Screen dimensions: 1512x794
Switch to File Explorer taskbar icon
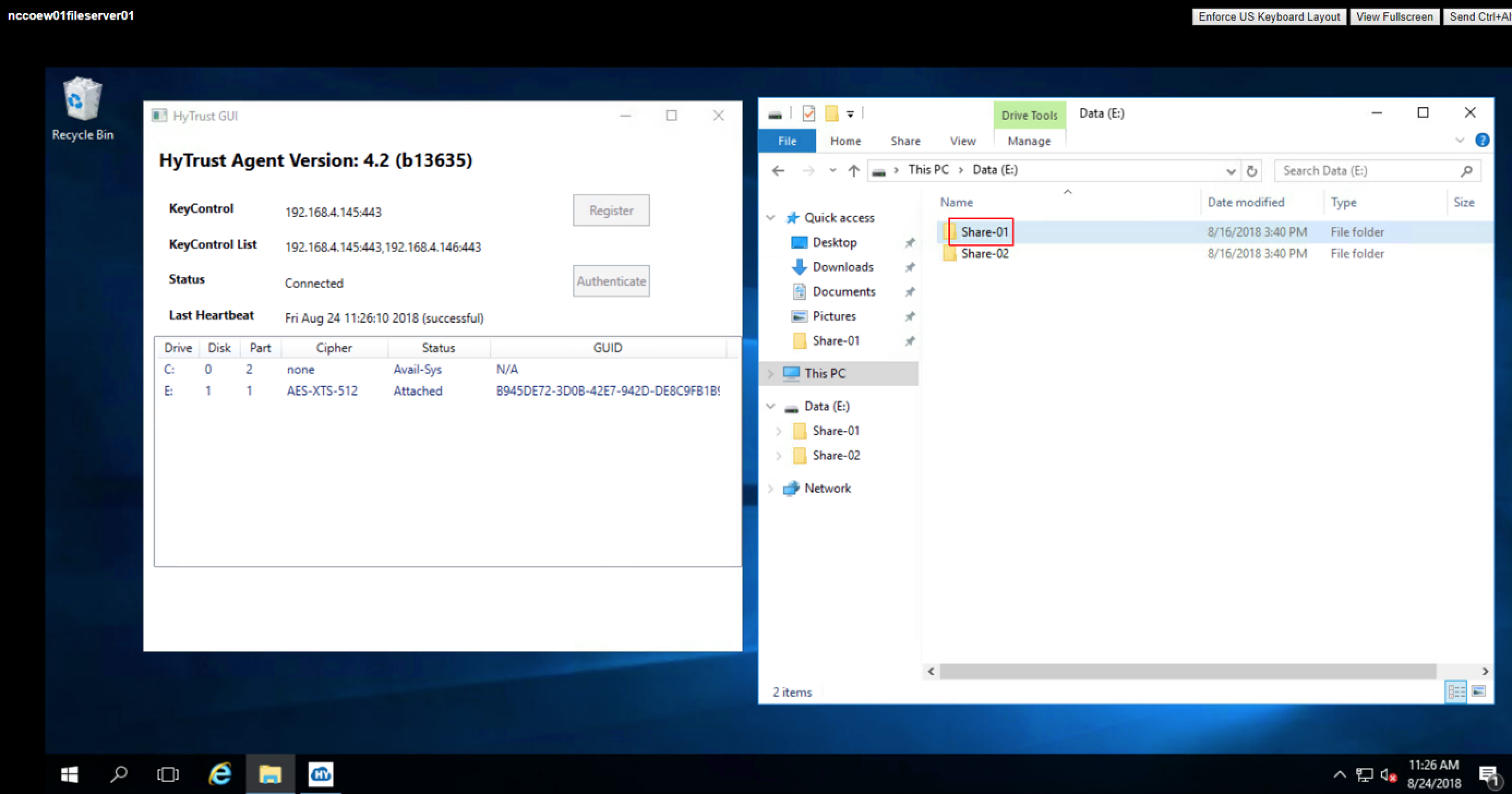tap(270, 774)
